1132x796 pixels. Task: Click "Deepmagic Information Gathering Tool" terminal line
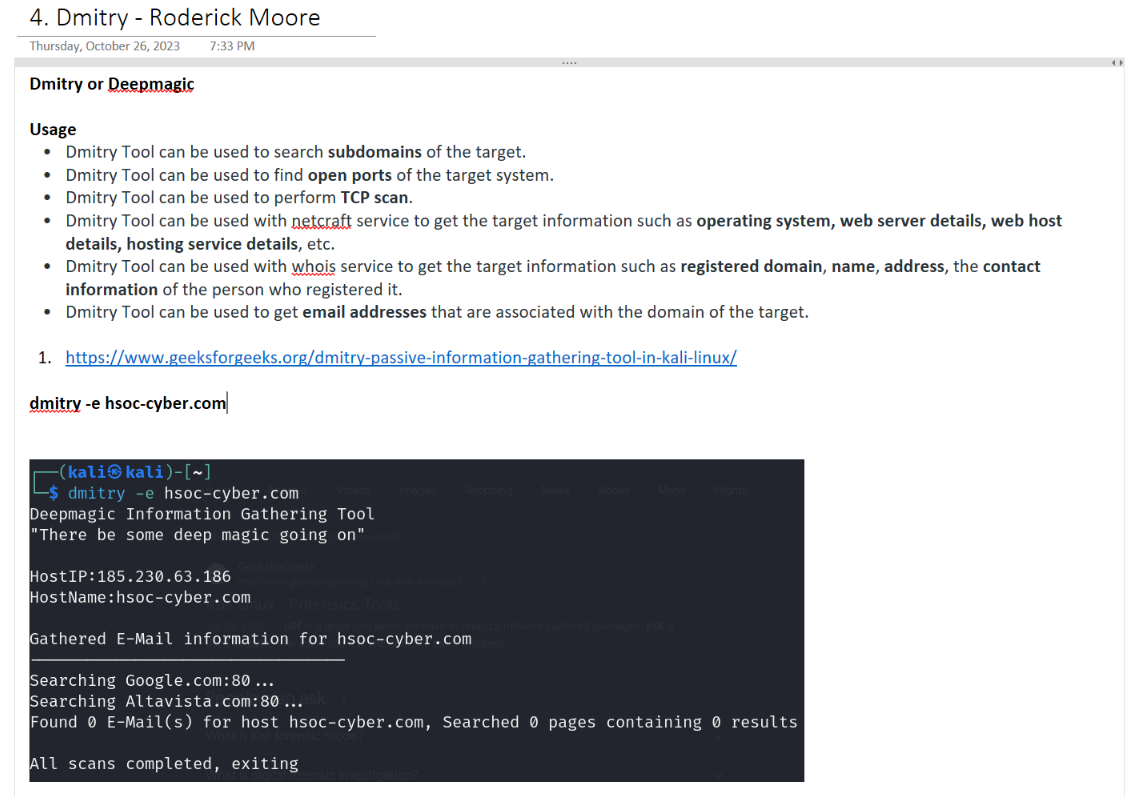[x=201, y=514]
